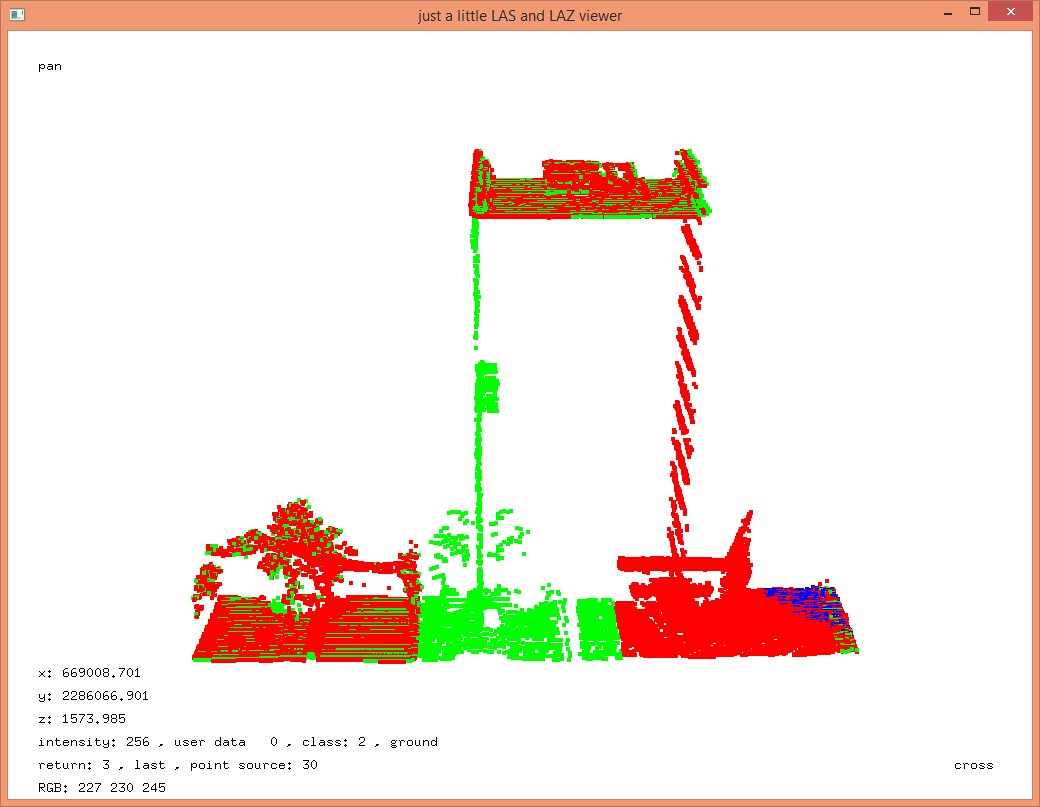The image size is (1040, 807).
Task: Click the window title 'just a little LAS and LAZ viewer'
Action: (x=519, y=16)
